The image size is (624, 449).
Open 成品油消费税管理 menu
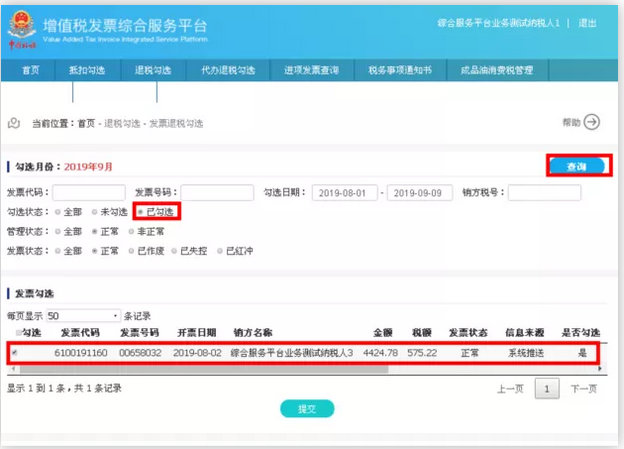click(497, 70)
